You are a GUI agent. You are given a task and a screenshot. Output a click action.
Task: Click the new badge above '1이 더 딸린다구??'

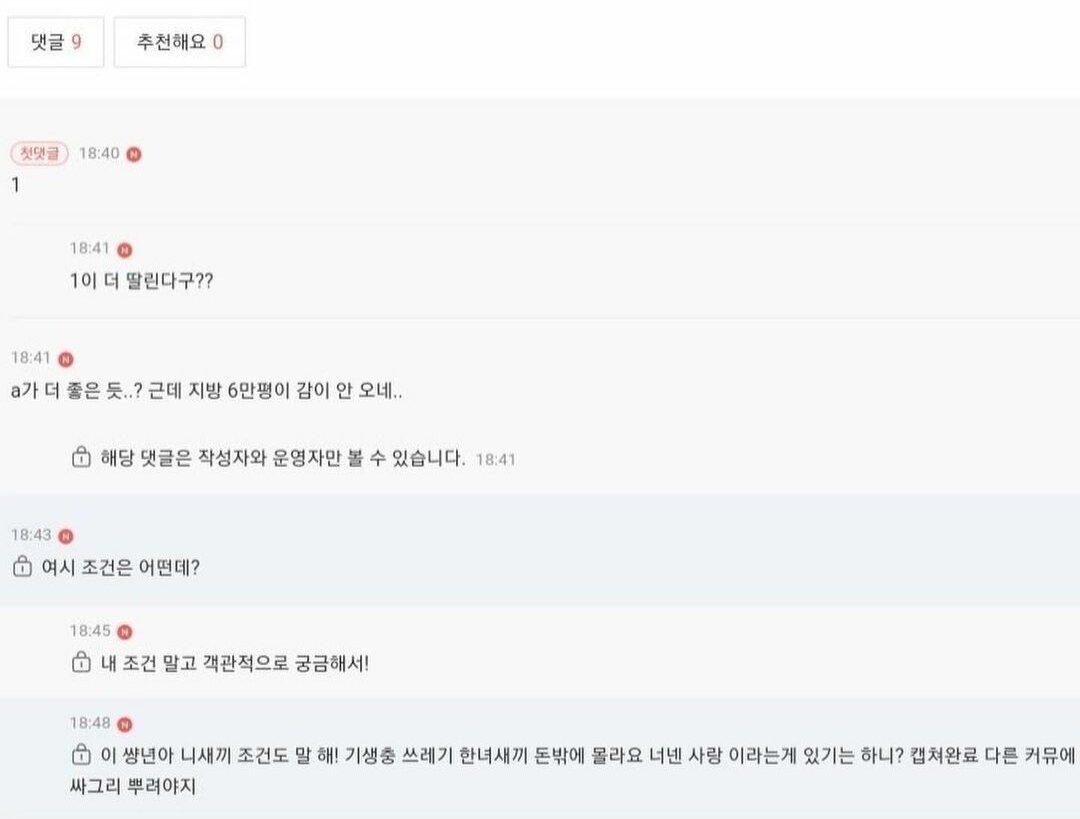(125, 249)
